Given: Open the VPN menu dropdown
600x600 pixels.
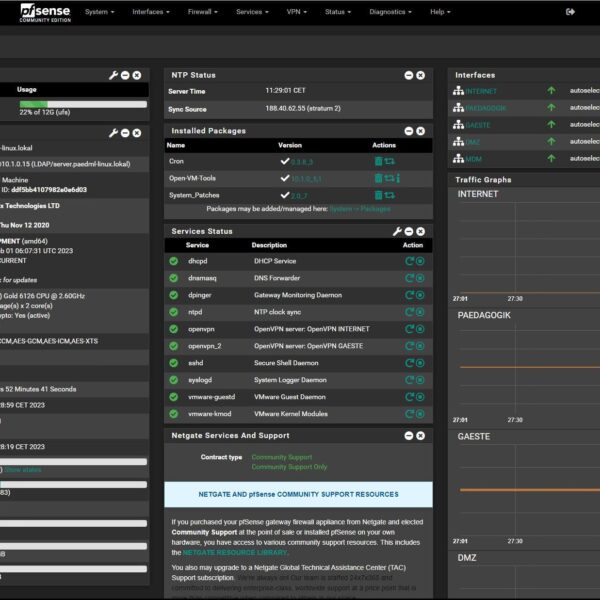Looking at the screenshot, I should coord(297,12).
